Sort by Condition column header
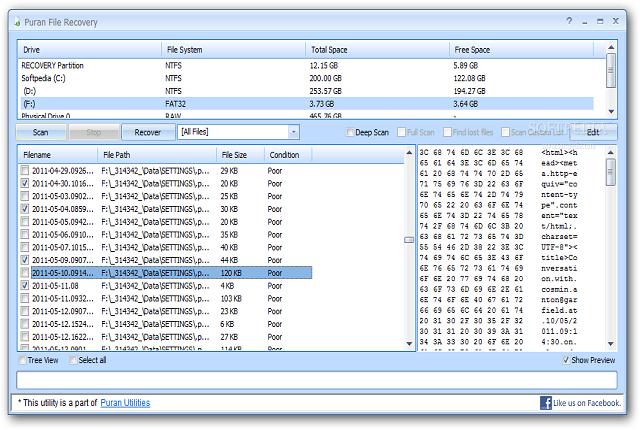This screenshot has height=430, width=640. [285, 155]
